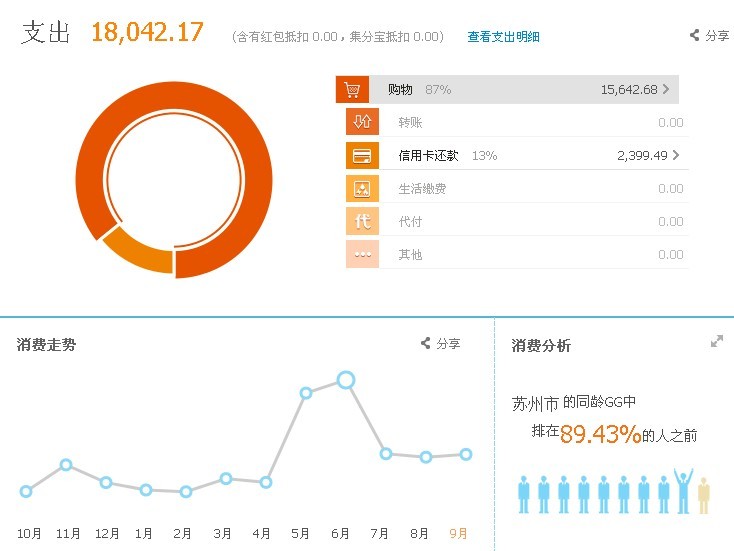This screenshot has height=551, width=734.
Task: Expand the 信用卡还款 row chevron arrow
Action: click(676, 156)
